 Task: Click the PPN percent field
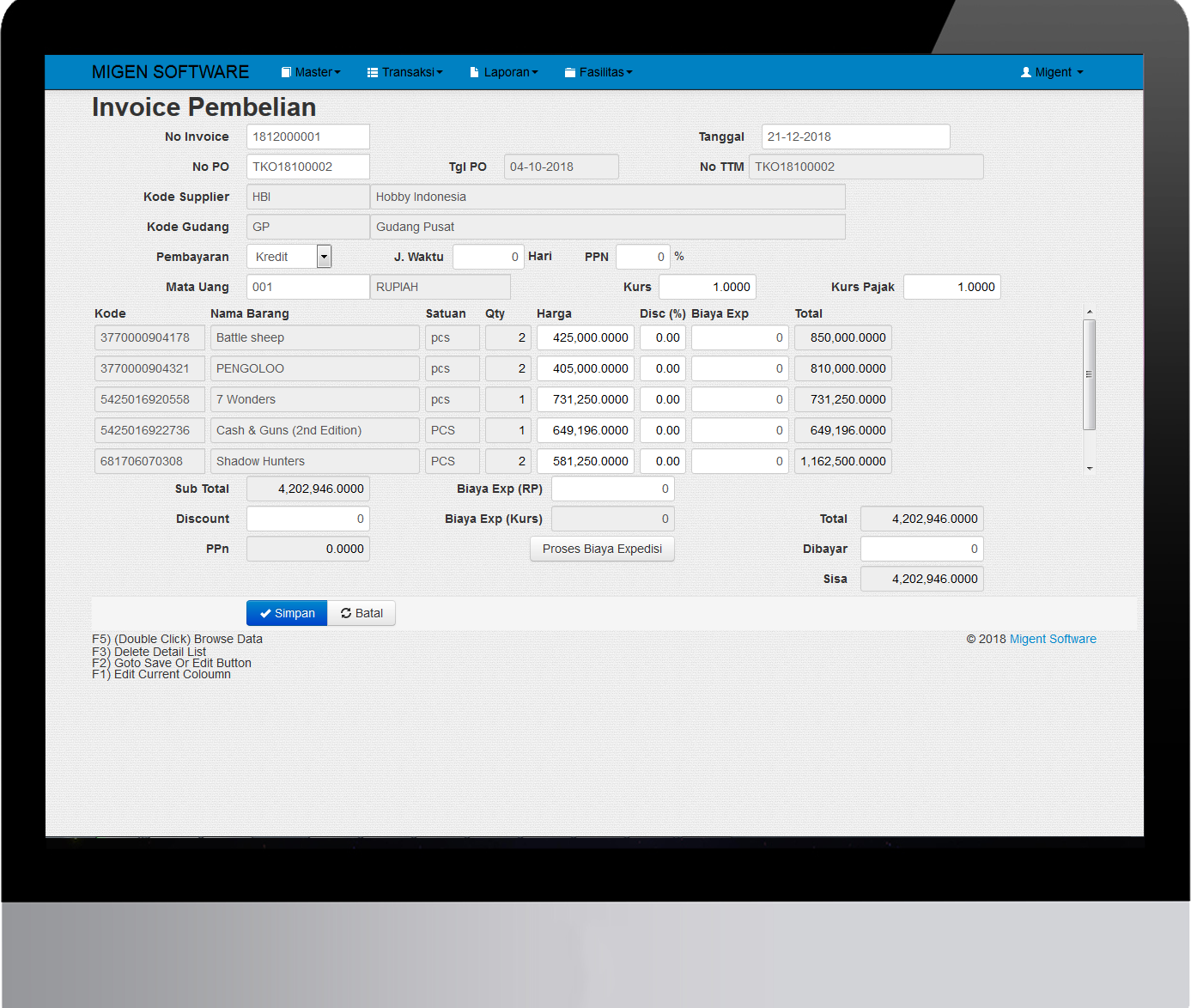[643, 257]
